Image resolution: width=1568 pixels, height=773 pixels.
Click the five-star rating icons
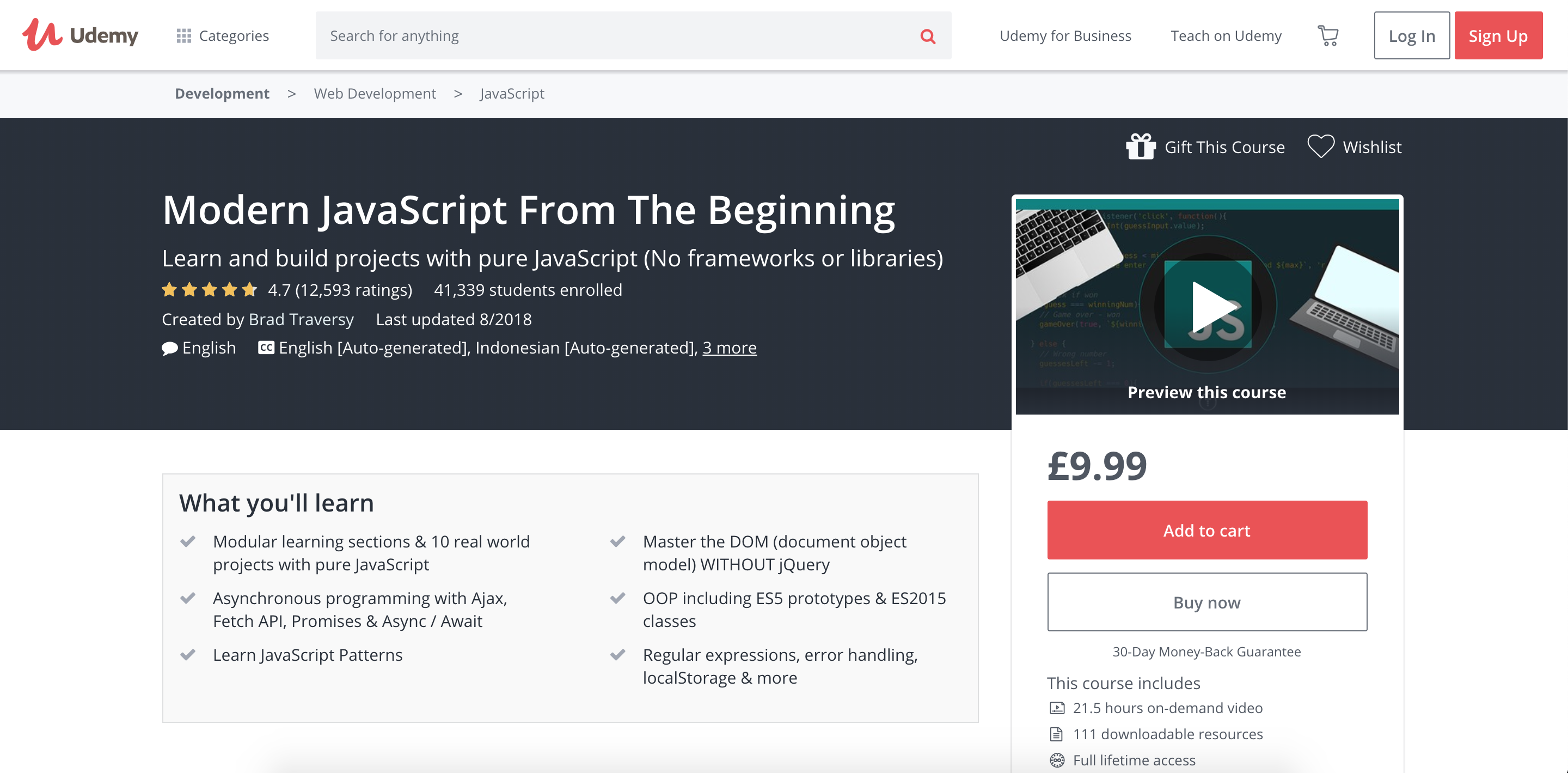210,290
